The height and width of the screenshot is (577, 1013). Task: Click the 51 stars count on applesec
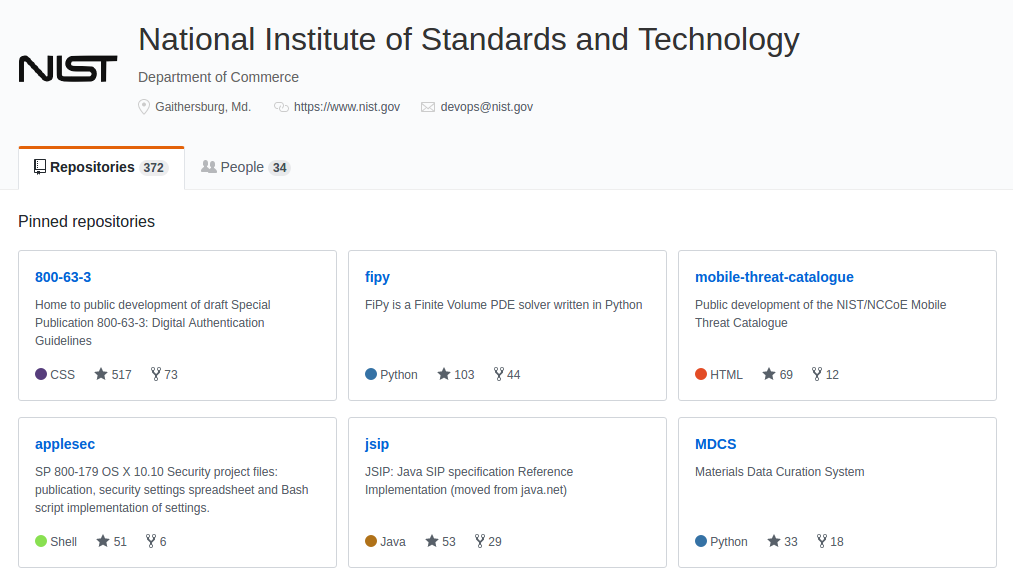(120, 541)
